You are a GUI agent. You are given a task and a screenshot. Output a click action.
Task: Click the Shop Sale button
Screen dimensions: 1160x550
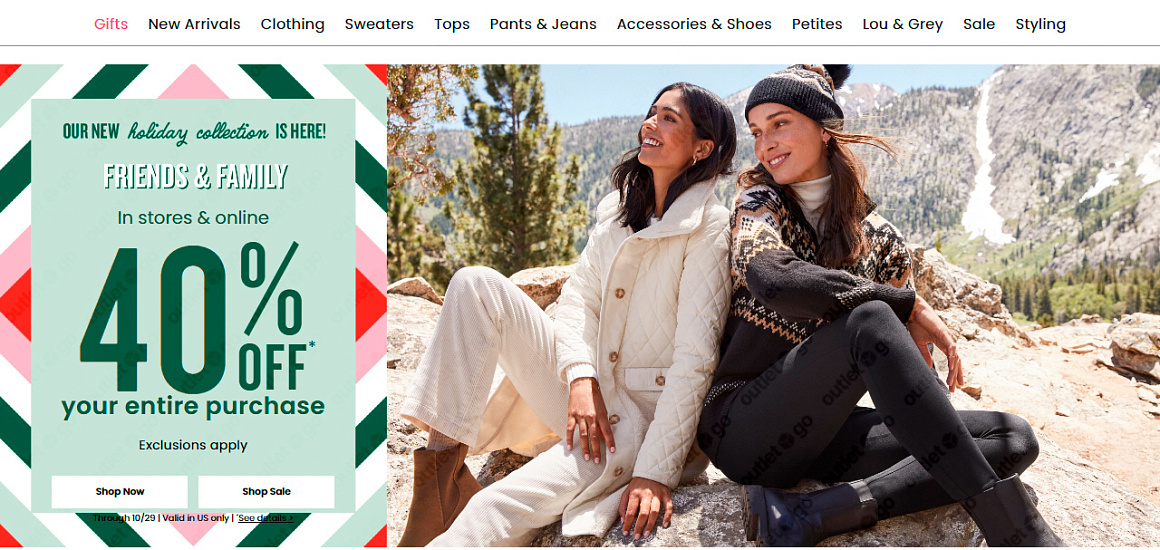(x=266, y=492)
